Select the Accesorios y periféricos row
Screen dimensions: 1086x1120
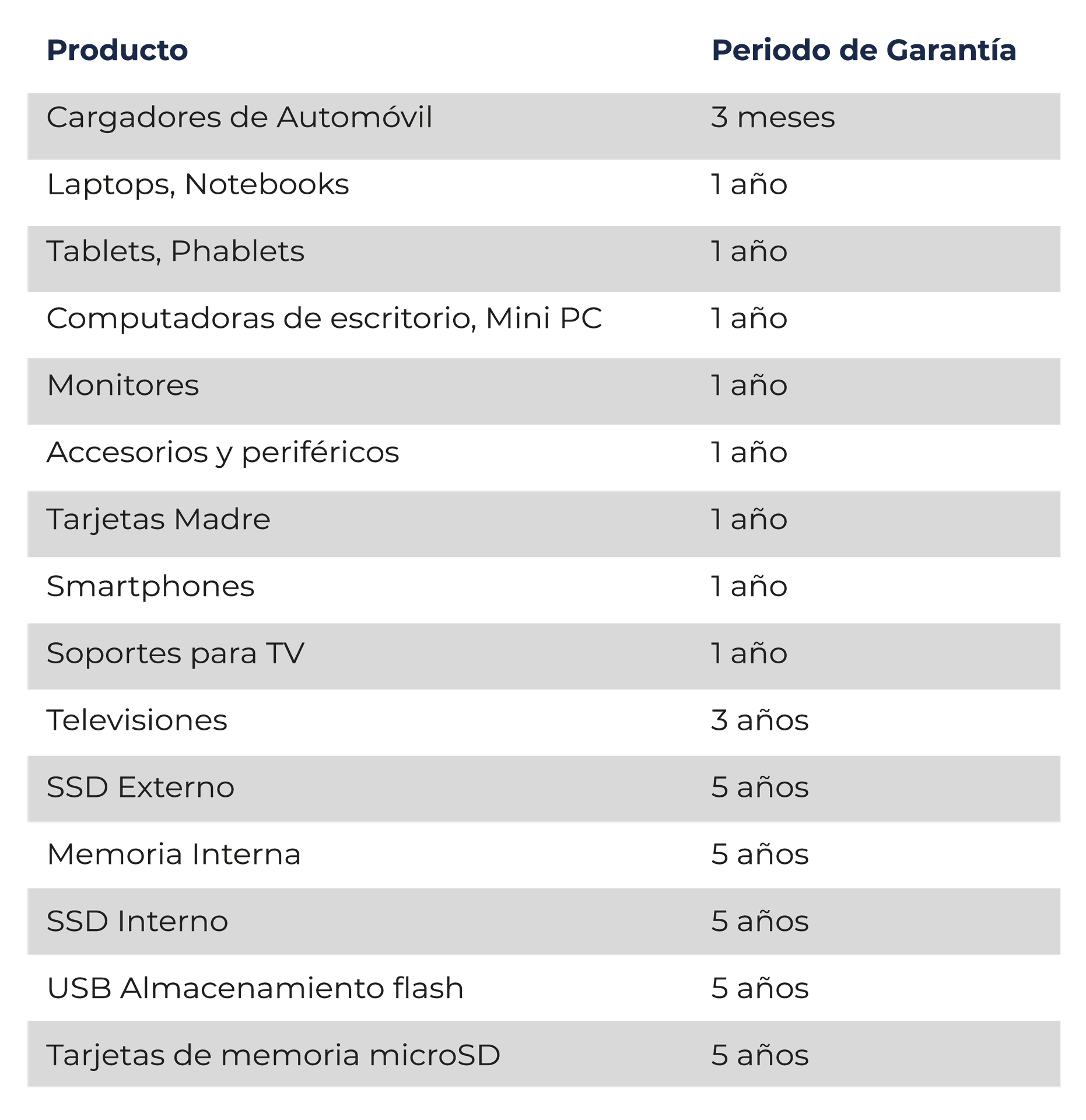pos(544,458)
